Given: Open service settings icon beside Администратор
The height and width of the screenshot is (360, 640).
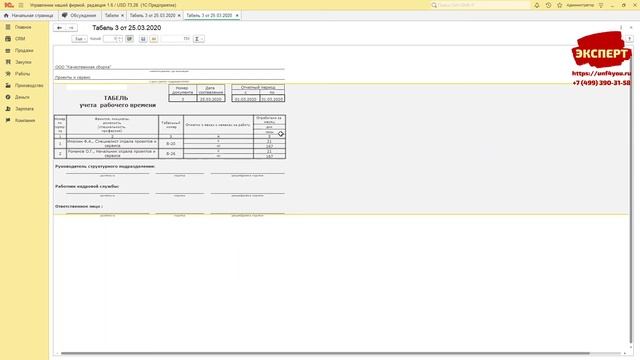Looking at the screenshot, I should [601, 5].
